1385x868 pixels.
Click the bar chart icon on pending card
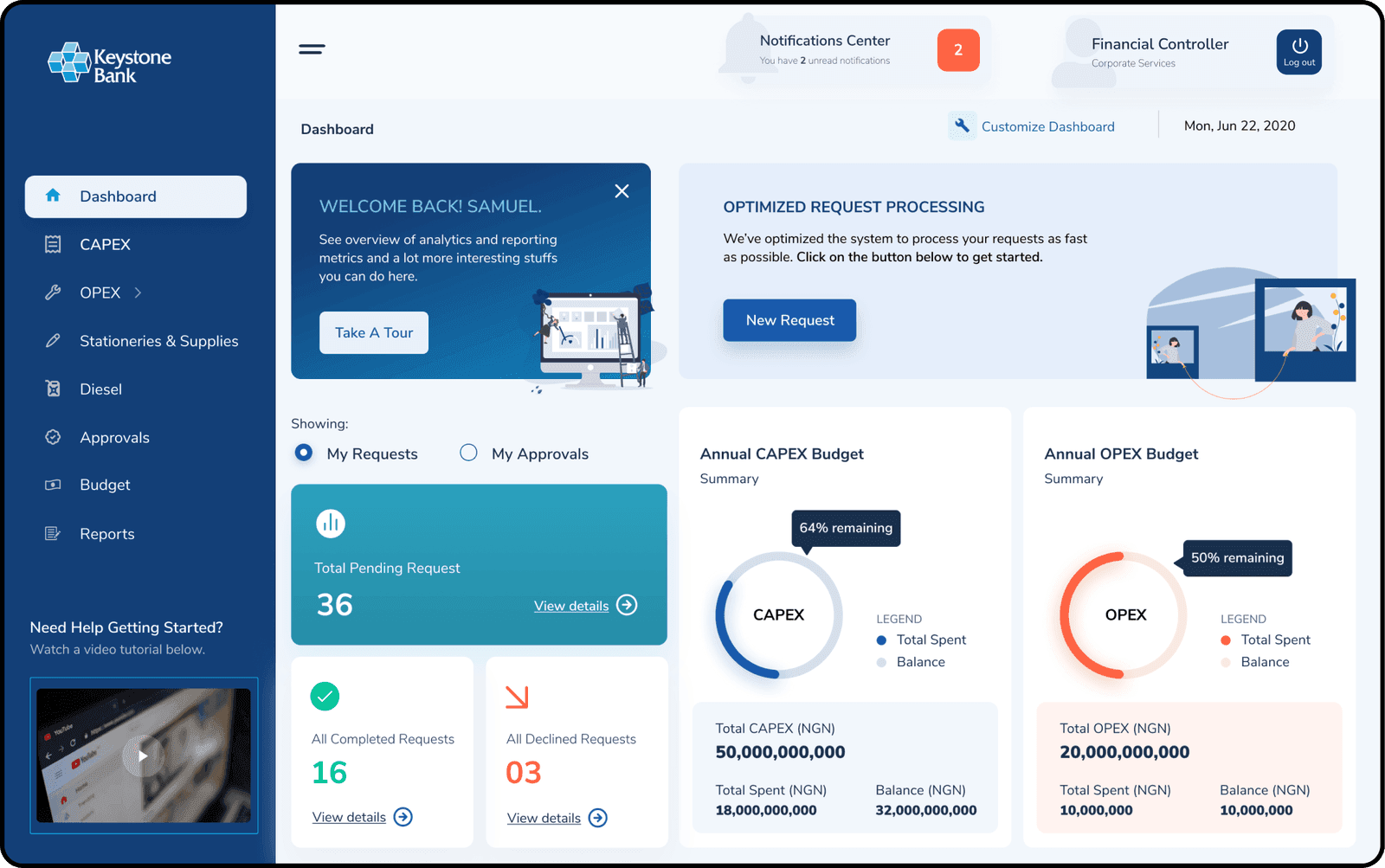331,524
